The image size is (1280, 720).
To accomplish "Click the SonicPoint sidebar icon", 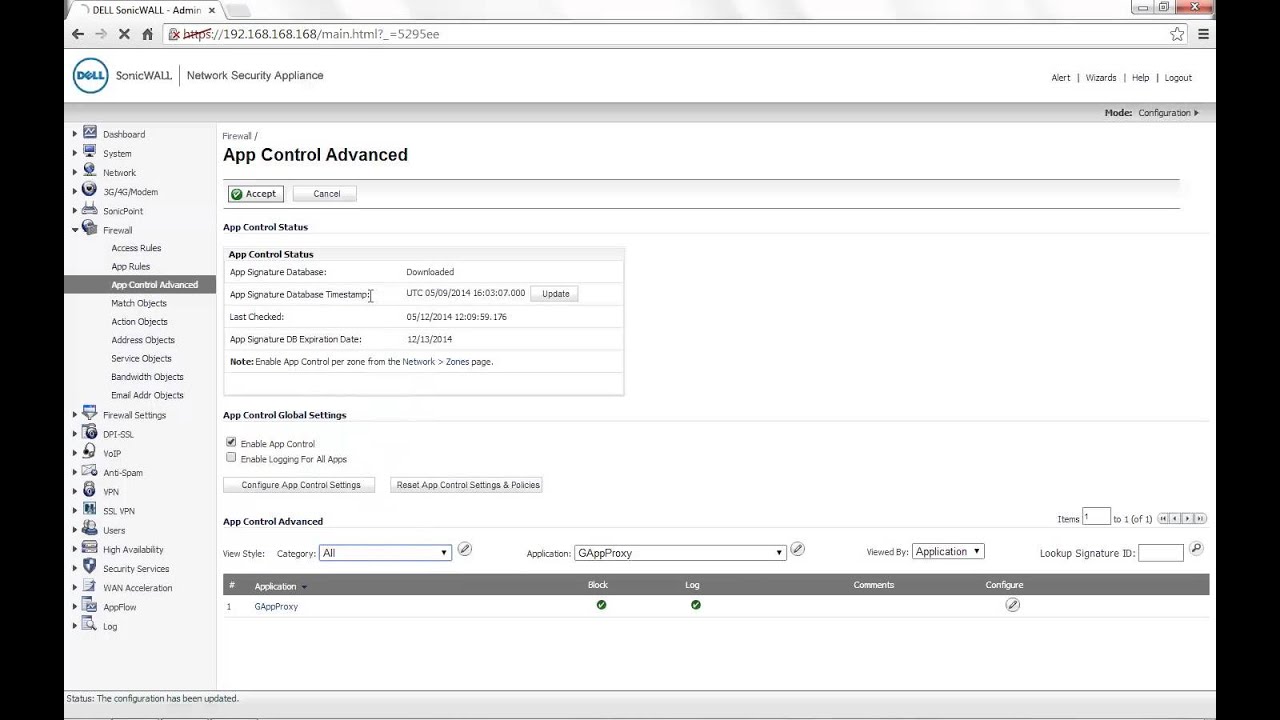I will 90,210.
